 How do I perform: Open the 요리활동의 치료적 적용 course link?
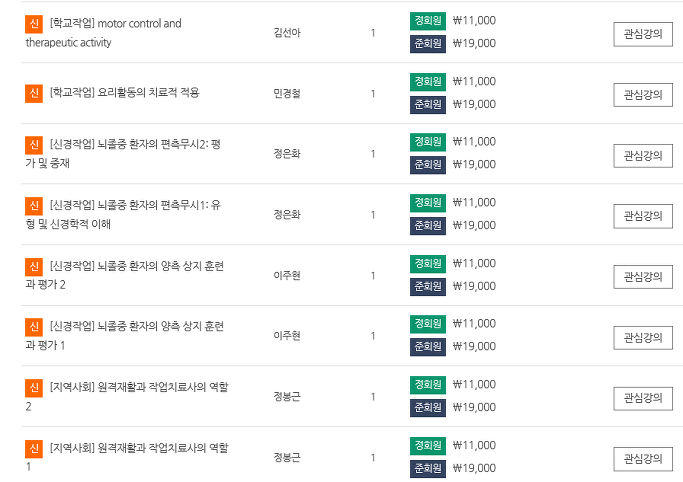[125, 93]
